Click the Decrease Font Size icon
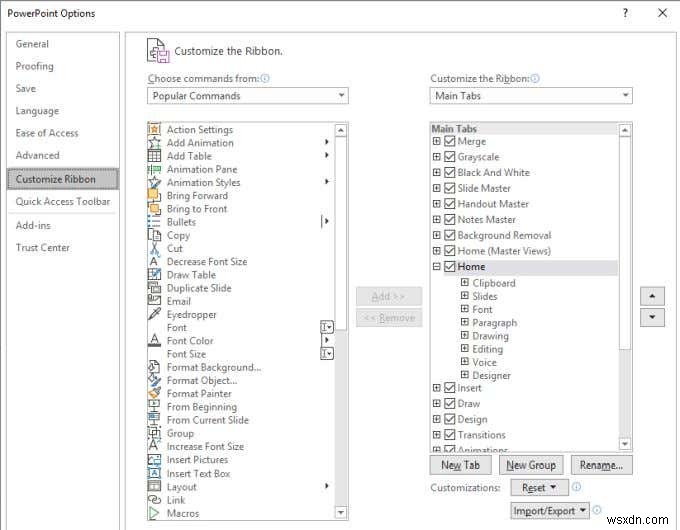680x530 pixels. 154,262
